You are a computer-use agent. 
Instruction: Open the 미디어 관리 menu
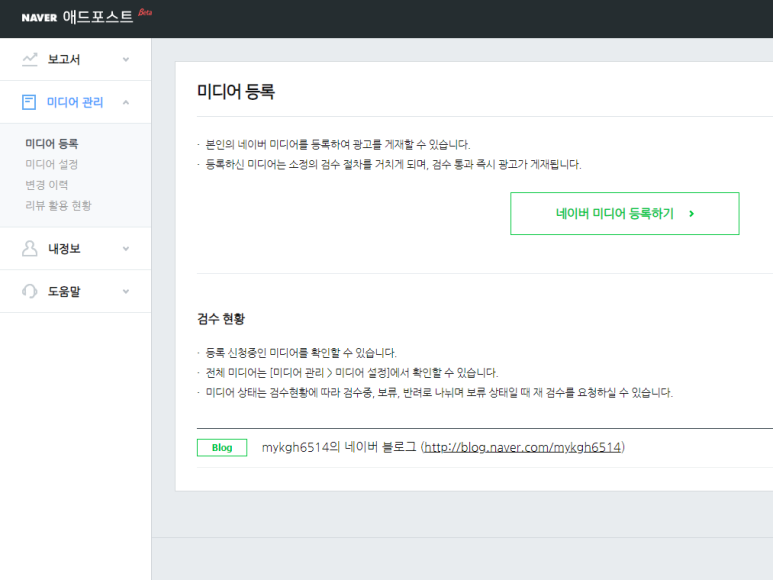[75, 102]
